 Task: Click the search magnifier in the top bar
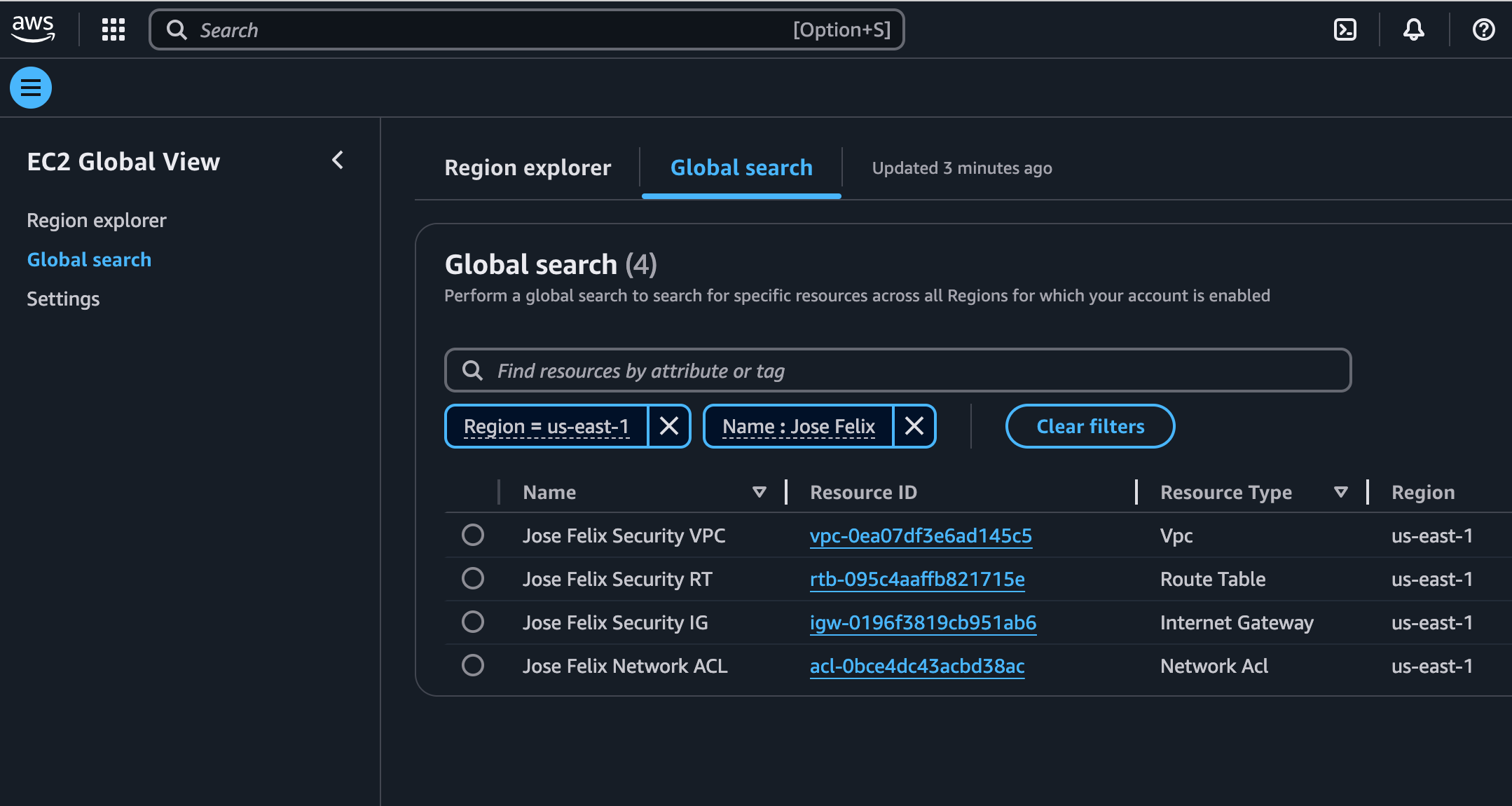pyautogui.click(x=177, y=29)
